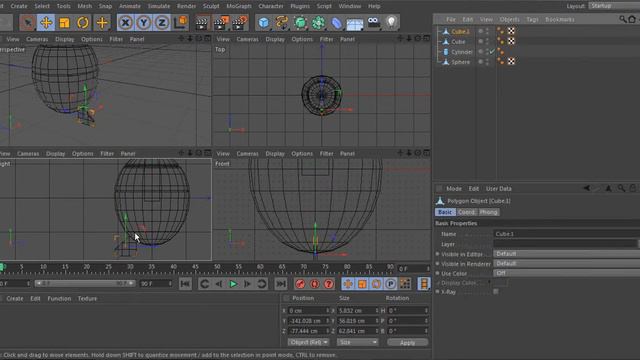Open the material manager Texture menu
The width and height of the screenshot is (640, 360).
coord(87,298)
